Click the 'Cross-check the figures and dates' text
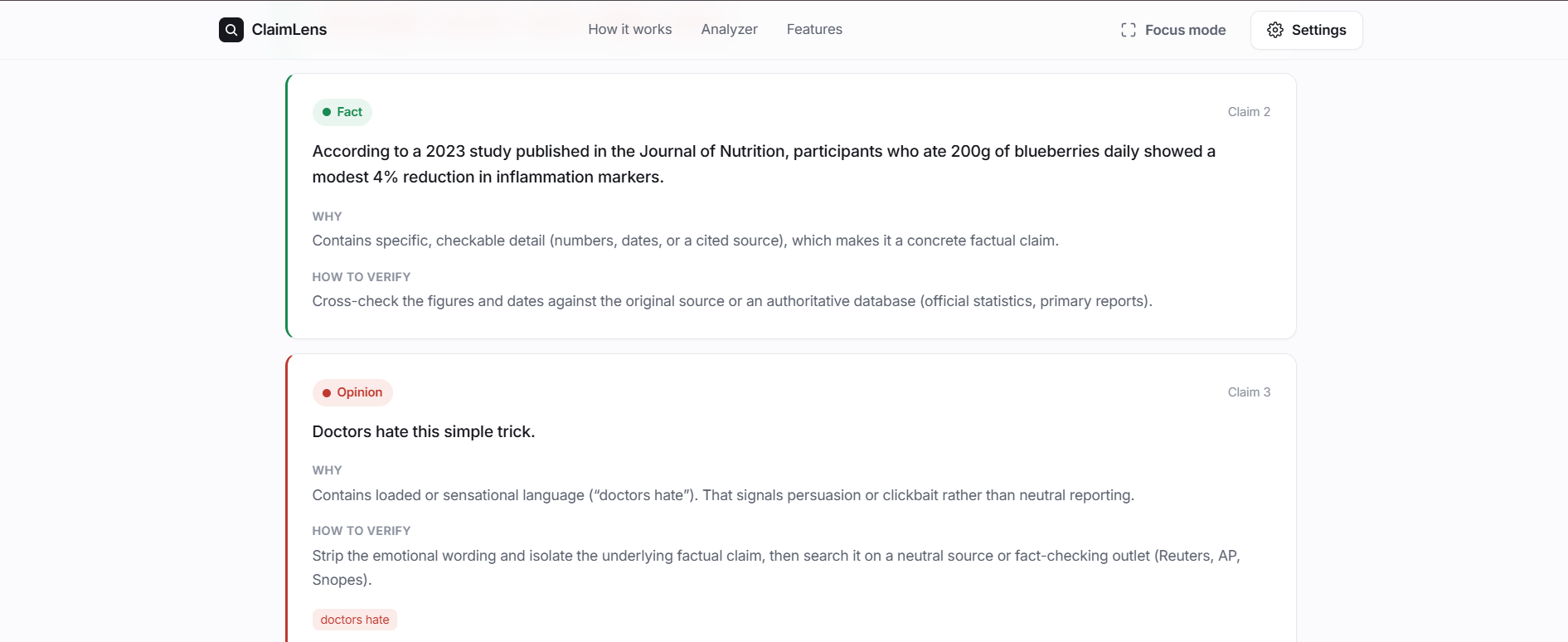The width and height of the screenshot is (1568, 642). click(x=732, y=301)
